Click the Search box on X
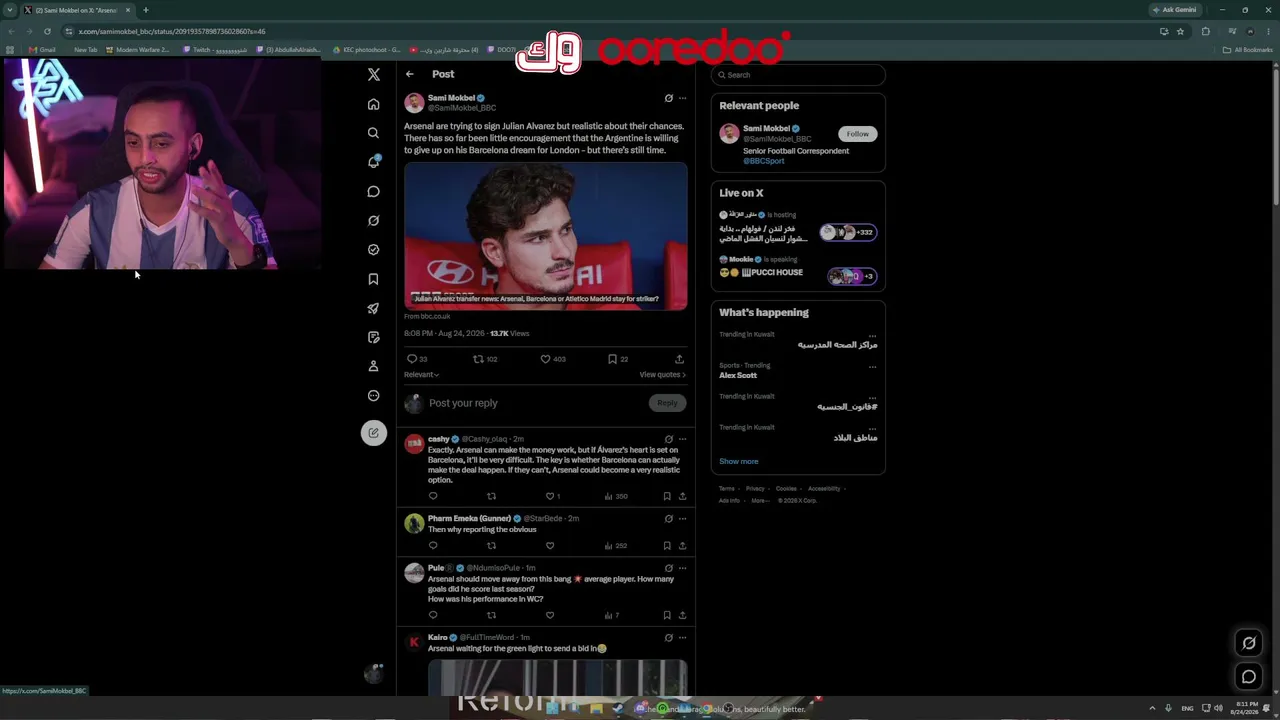This screenshot has height=720, width=1280. [798, 75]
